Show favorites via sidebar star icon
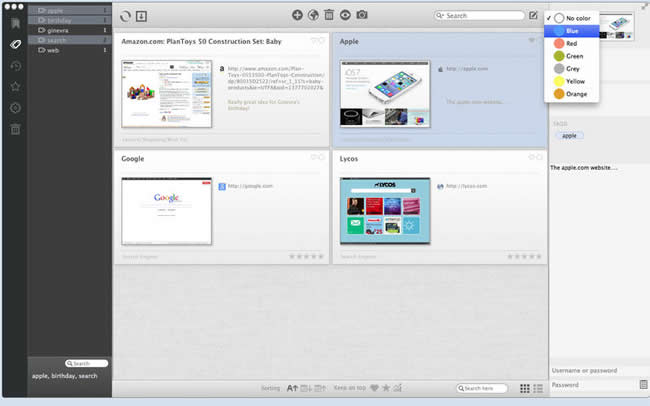 (15, 87)
